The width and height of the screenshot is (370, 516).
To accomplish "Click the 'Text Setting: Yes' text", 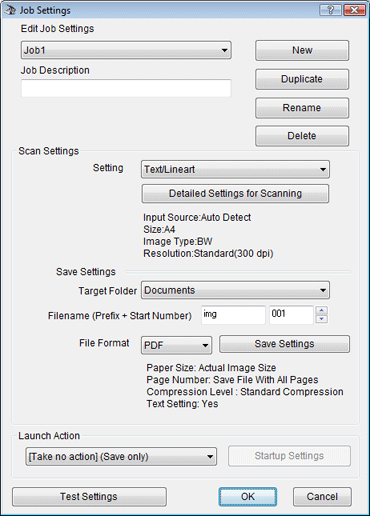I will coord(182,404).
